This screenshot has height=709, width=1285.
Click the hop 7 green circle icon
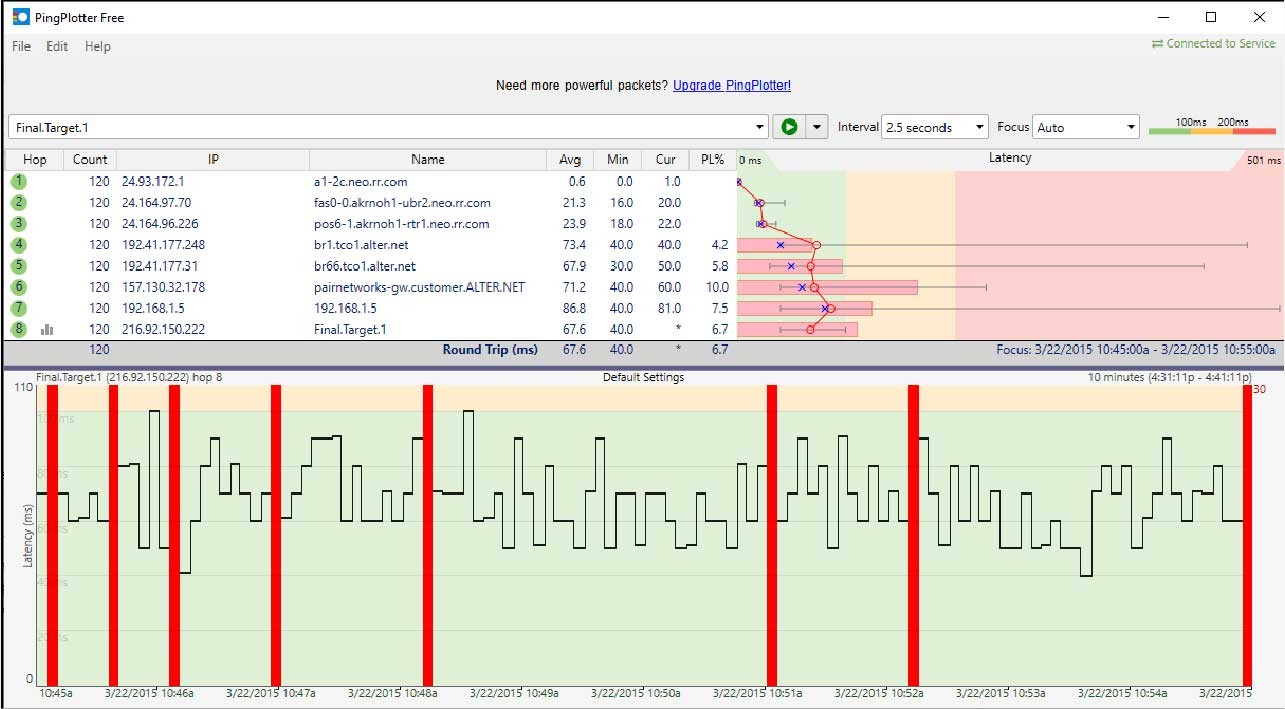[x=18, y=308]
